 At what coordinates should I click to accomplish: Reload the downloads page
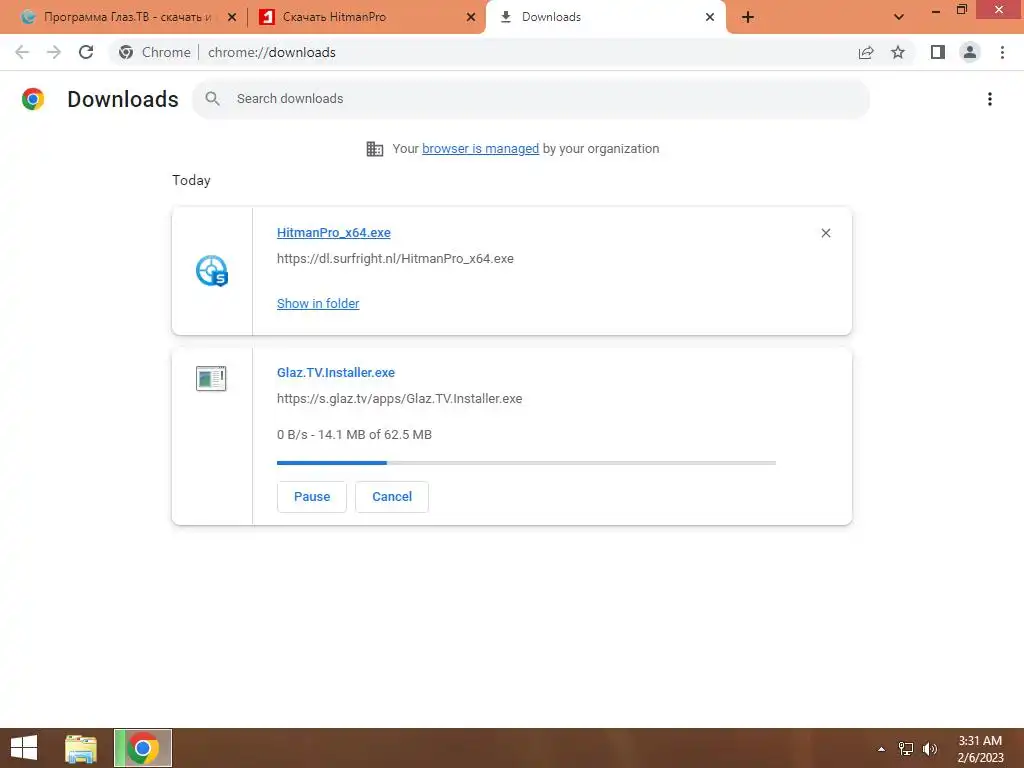86,52
